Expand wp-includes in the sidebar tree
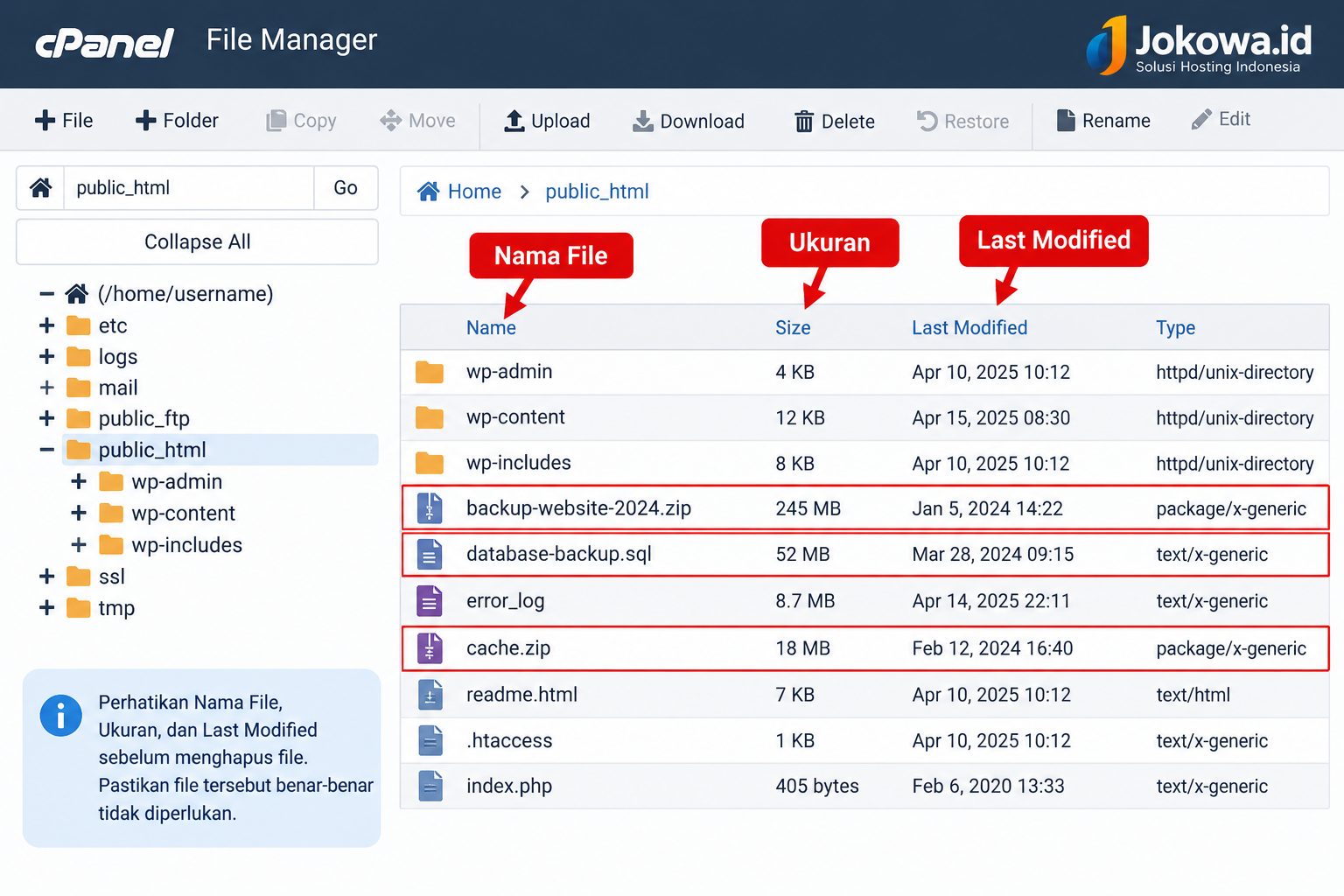 [79, 545]
